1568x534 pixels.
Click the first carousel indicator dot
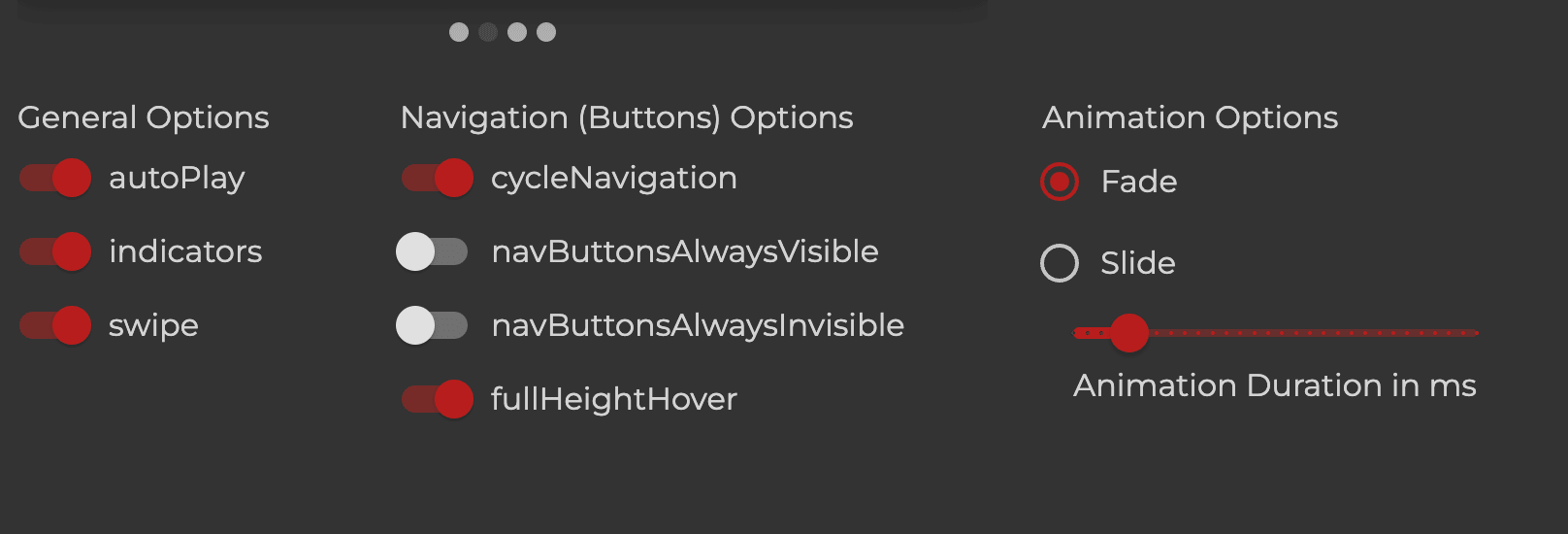(x=459, y=32)
